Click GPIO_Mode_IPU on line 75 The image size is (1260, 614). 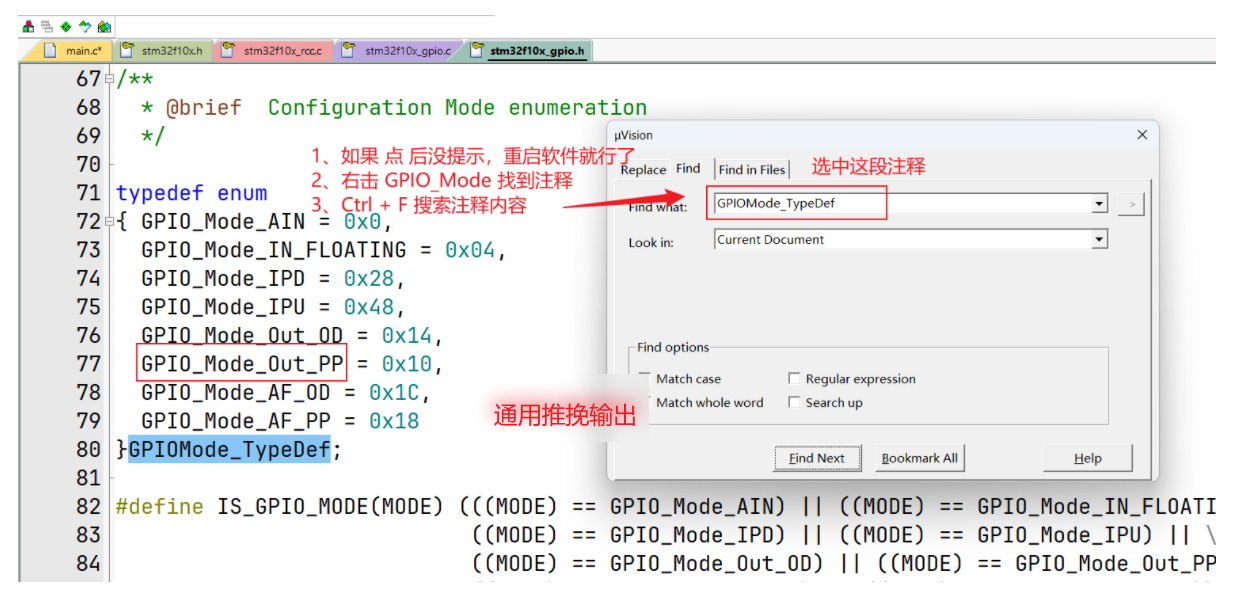click(x=223, y=307)
